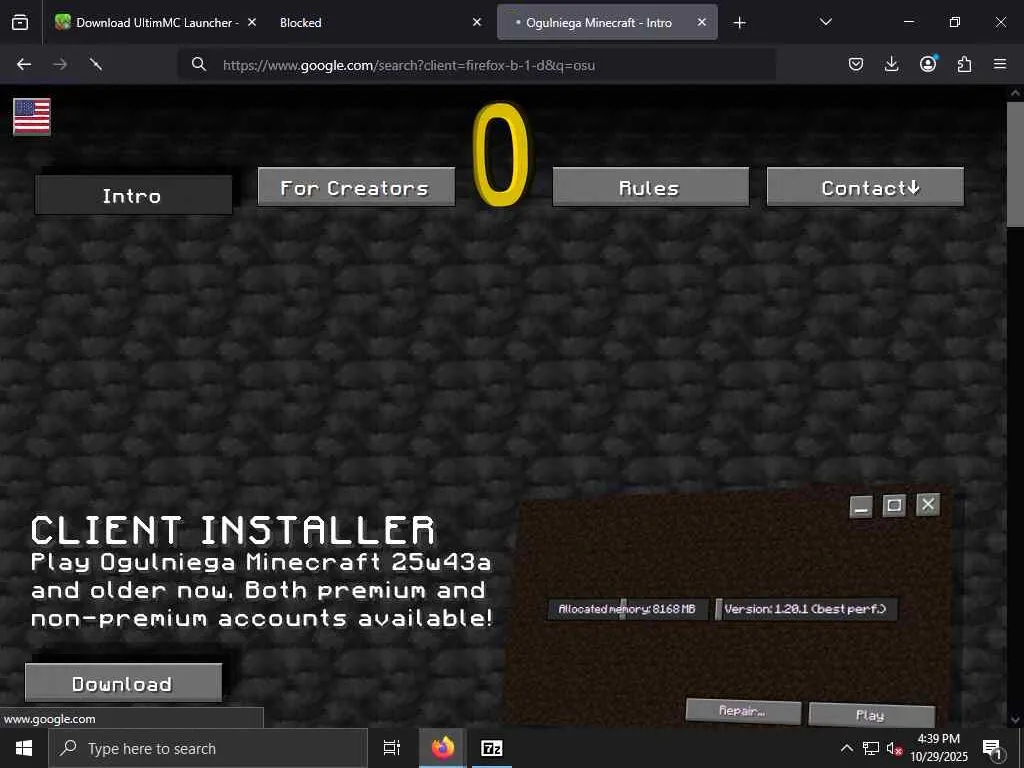Open the Firefox downloads panel
The image size is (1024, 768).
tap(891, 64)
